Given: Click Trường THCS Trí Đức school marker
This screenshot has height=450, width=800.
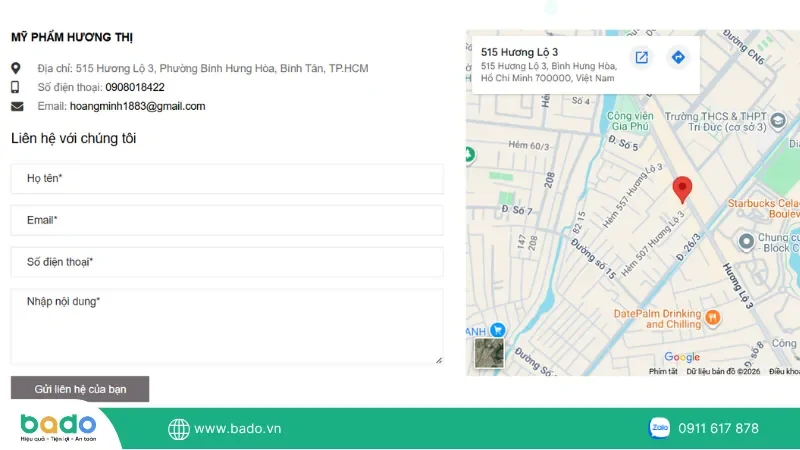Looking at the screenshot, I should (778, 121).
